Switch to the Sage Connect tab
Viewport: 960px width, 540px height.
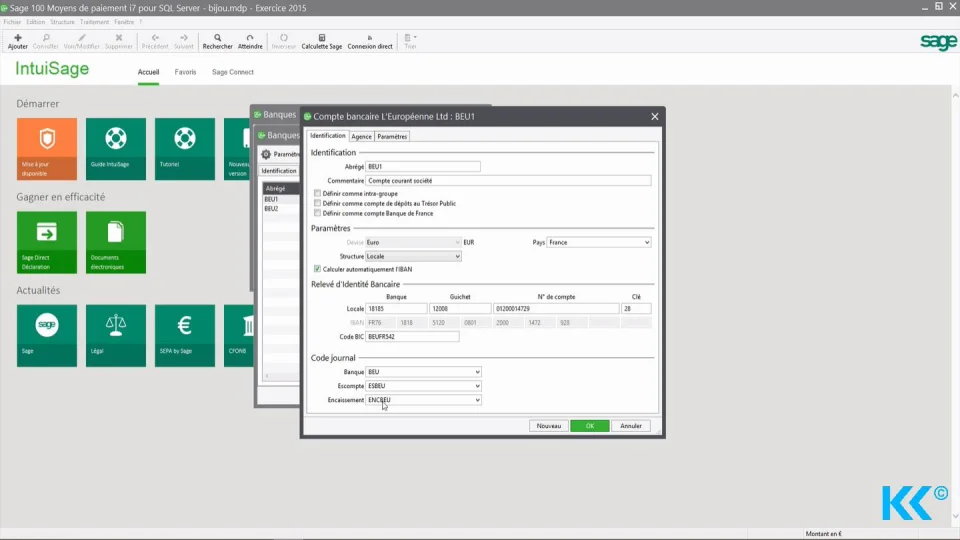click(x=233, y=72)
